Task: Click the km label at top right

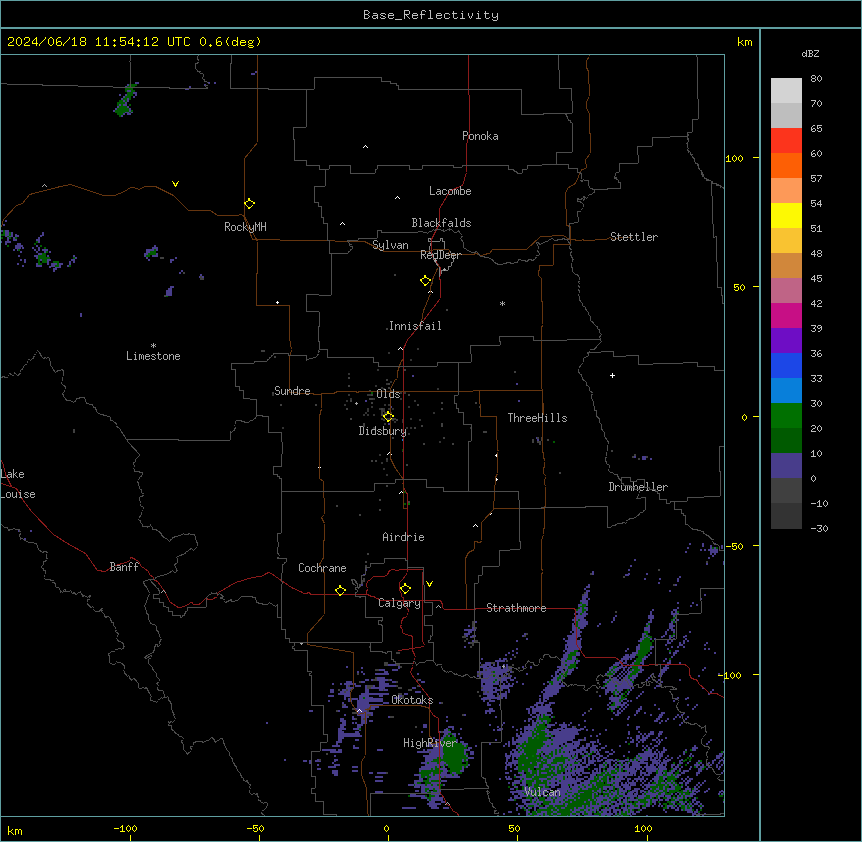Action: [744, 42]
